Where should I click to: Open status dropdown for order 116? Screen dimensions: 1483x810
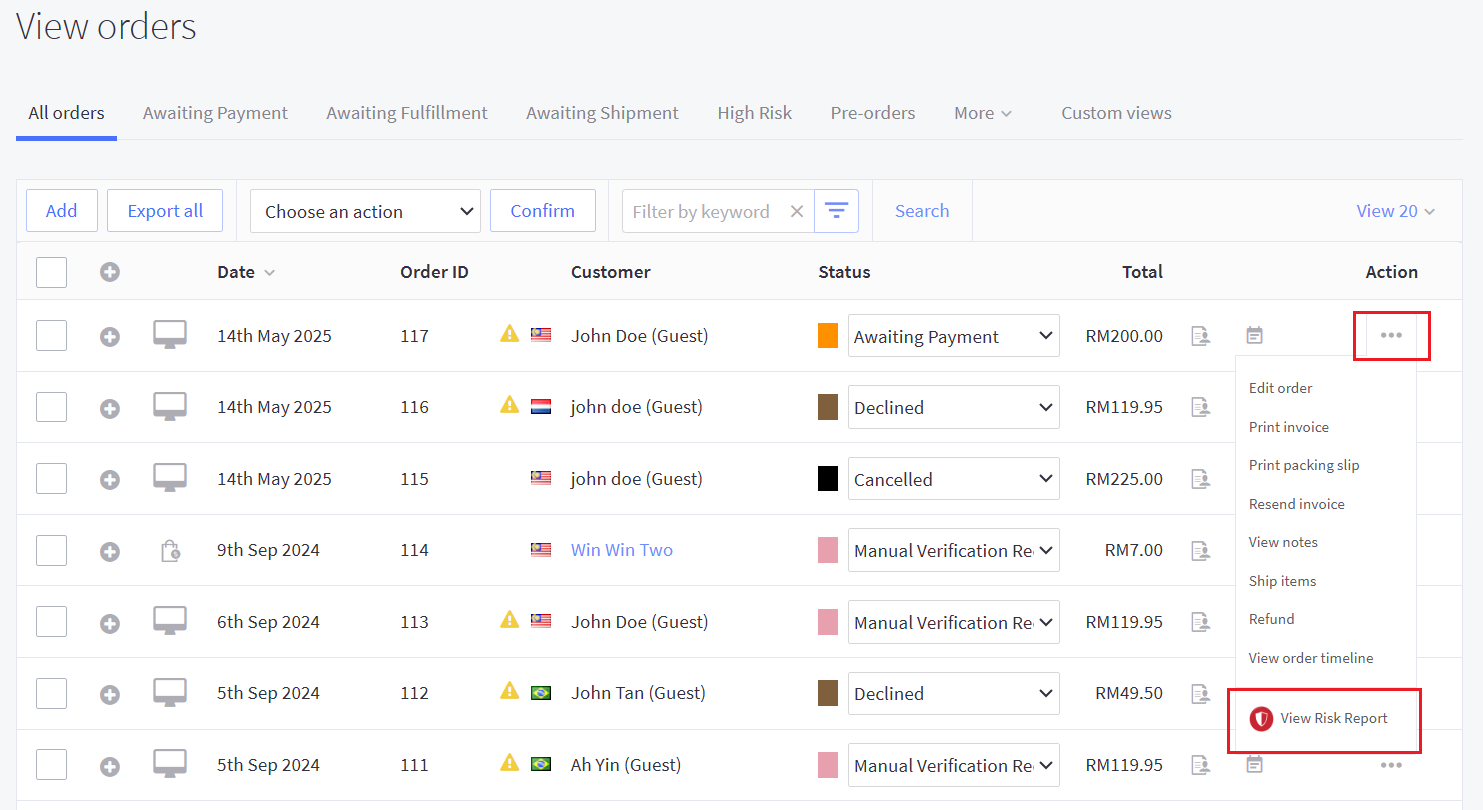pos(954,407)
